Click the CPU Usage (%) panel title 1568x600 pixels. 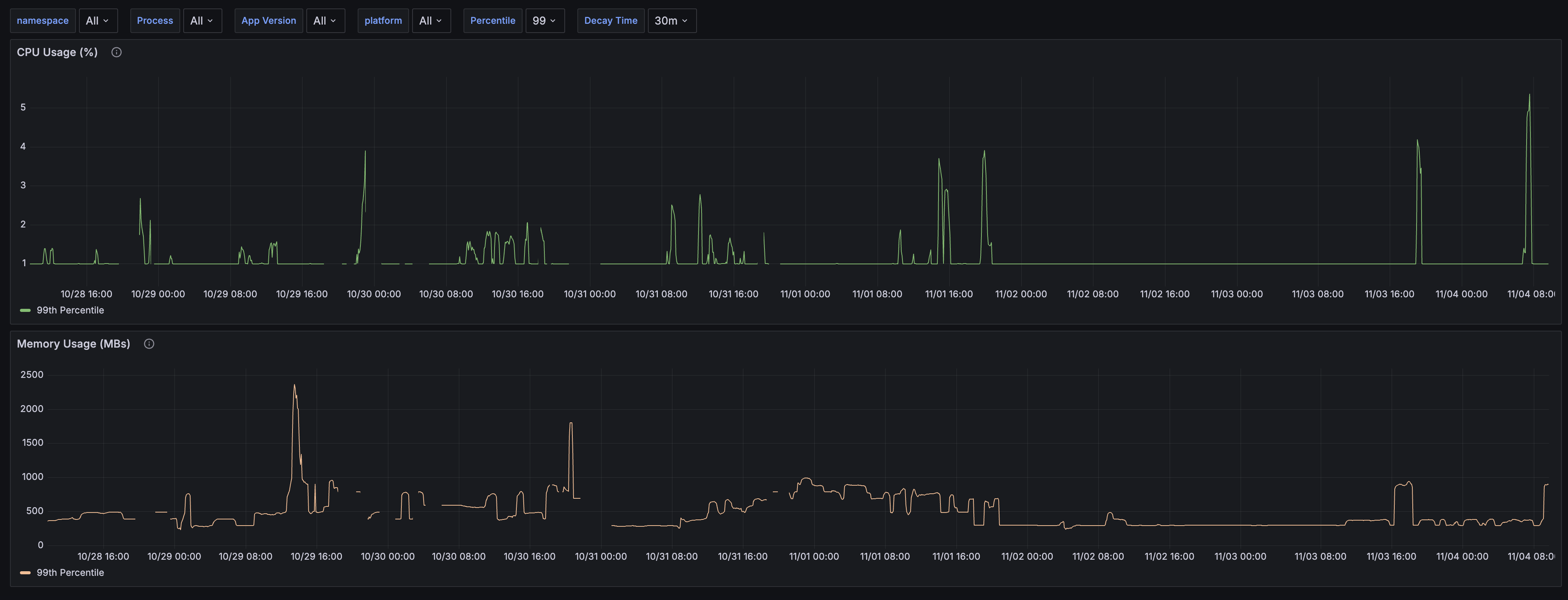point(57,53)
